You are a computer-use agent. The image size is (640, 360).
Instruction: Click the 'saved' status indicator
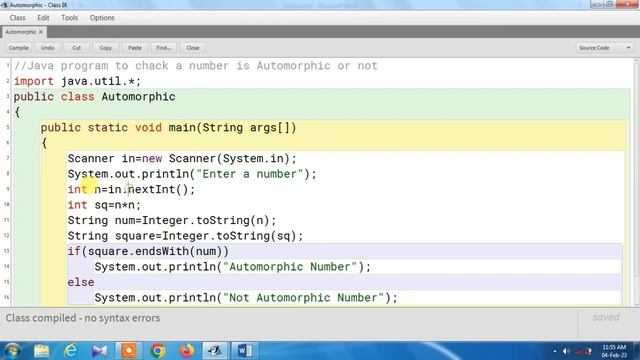[x=606, y=317]
